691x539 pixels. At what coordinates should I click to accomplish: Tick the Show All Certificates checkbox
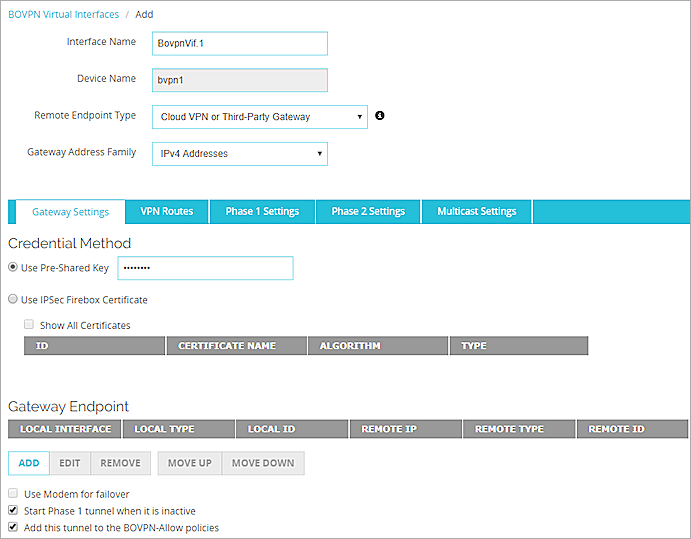point(29,325)
